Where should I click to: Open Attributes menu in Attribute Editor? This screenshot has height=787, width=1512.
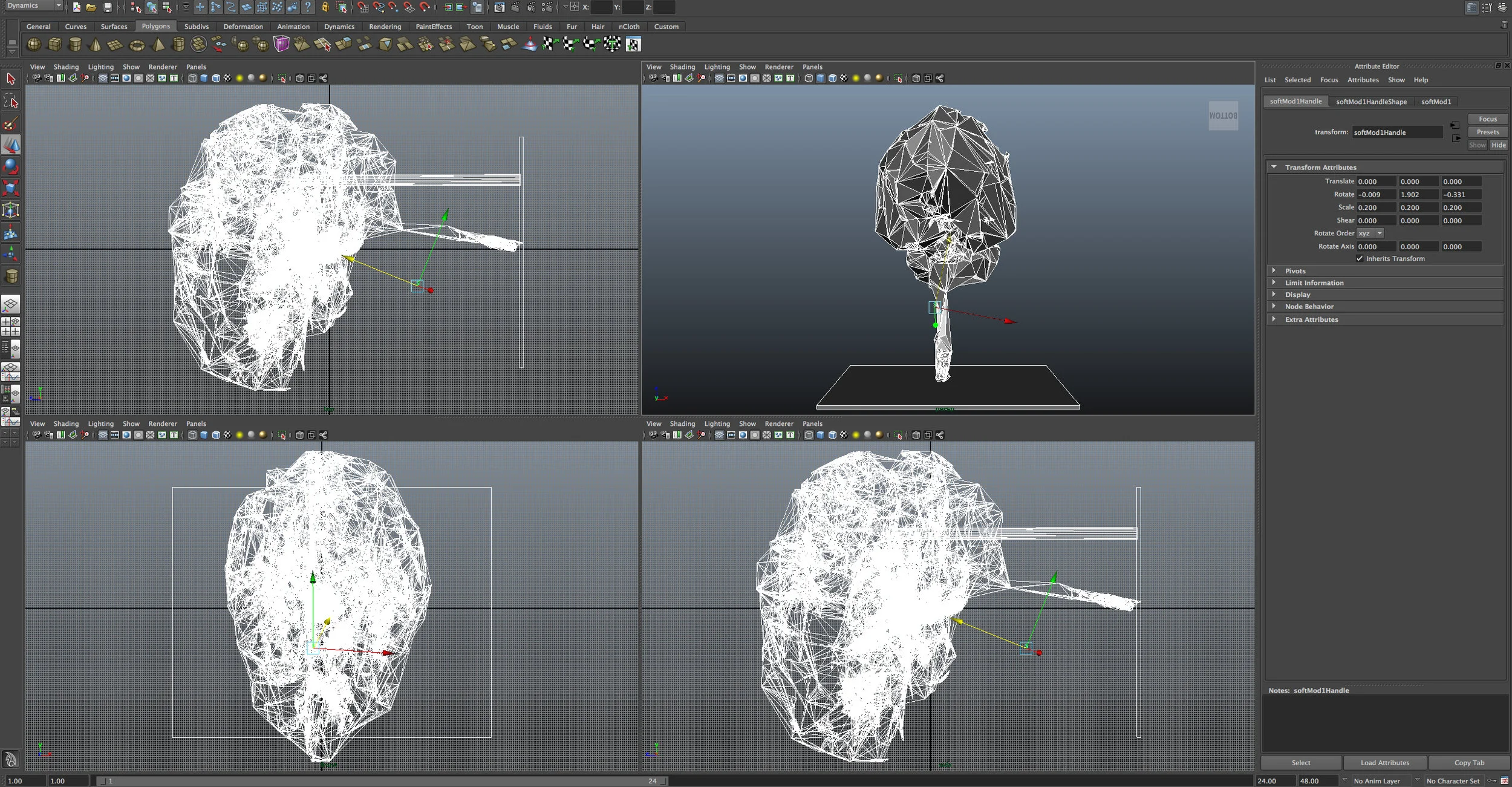click(x=1363, y=80)
